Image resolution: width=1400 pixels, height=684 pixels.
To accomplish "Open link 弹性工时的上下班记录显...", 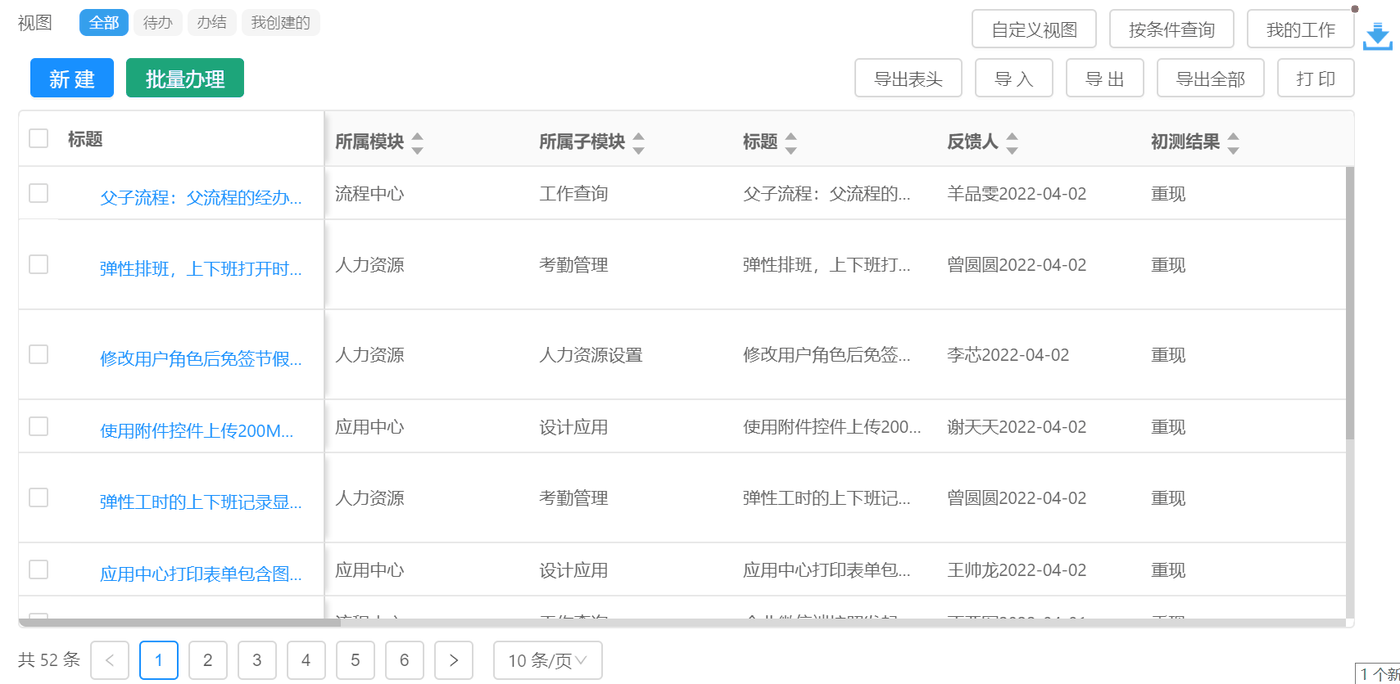I will tap(201, 502).
